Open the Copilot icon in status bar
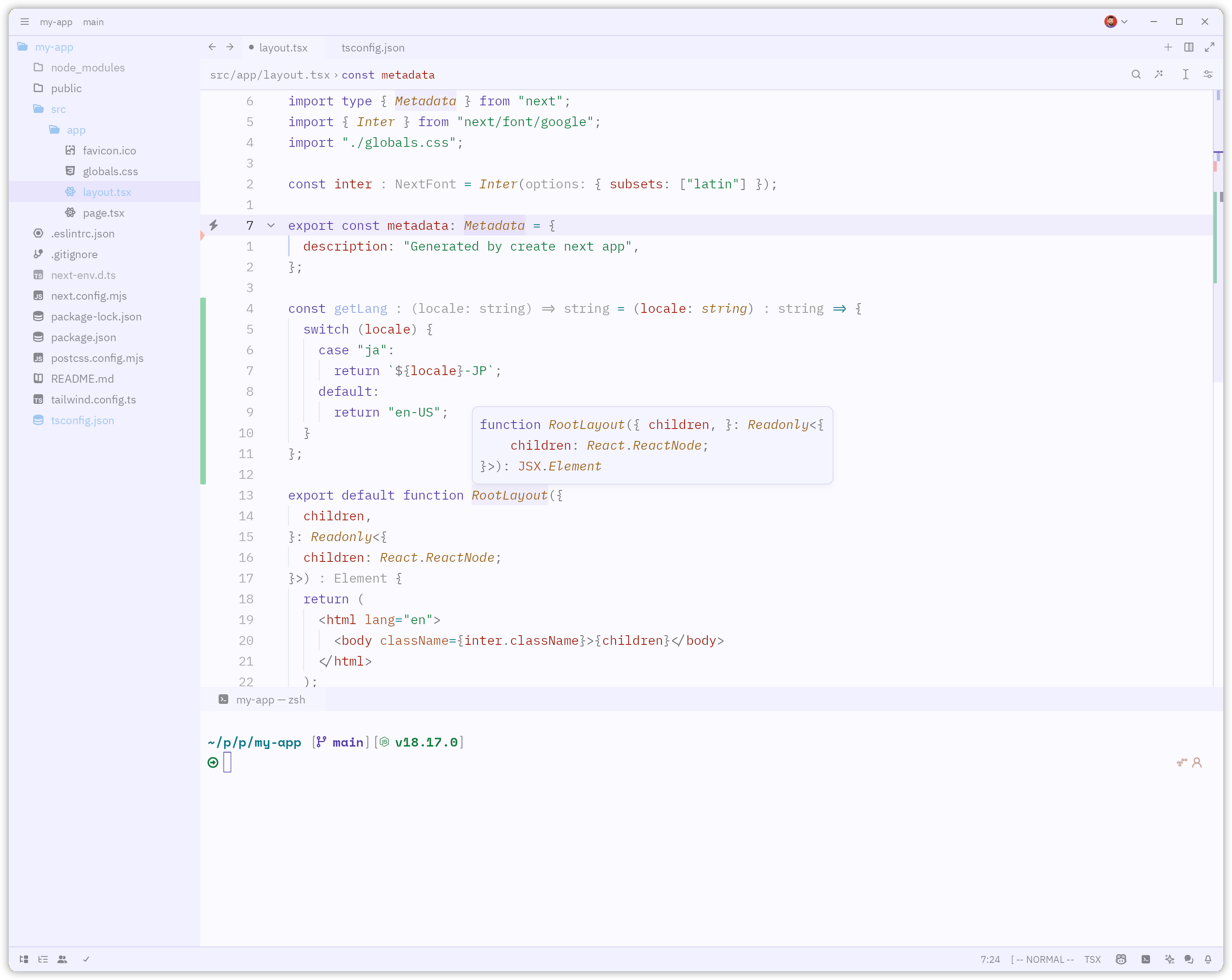1232x980 pixels. coord(1121,959)
